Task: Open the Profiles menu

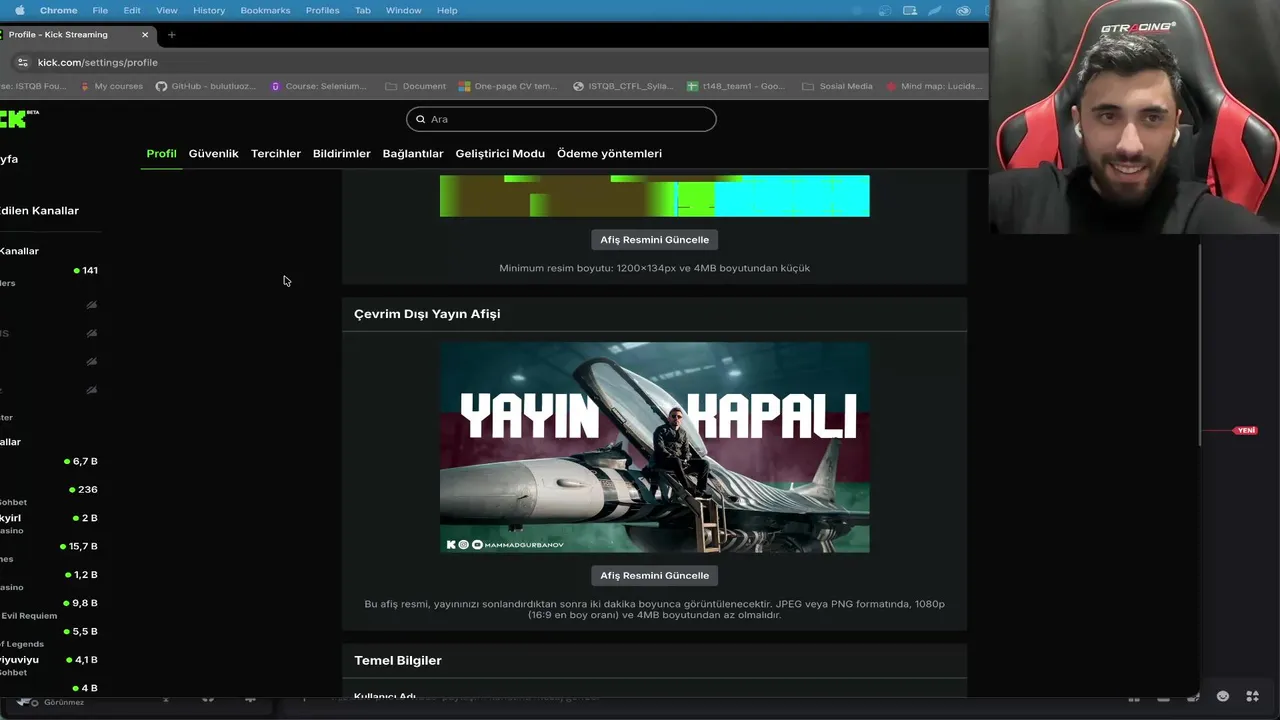Action: pyautogui.click(x=322, y=10)
